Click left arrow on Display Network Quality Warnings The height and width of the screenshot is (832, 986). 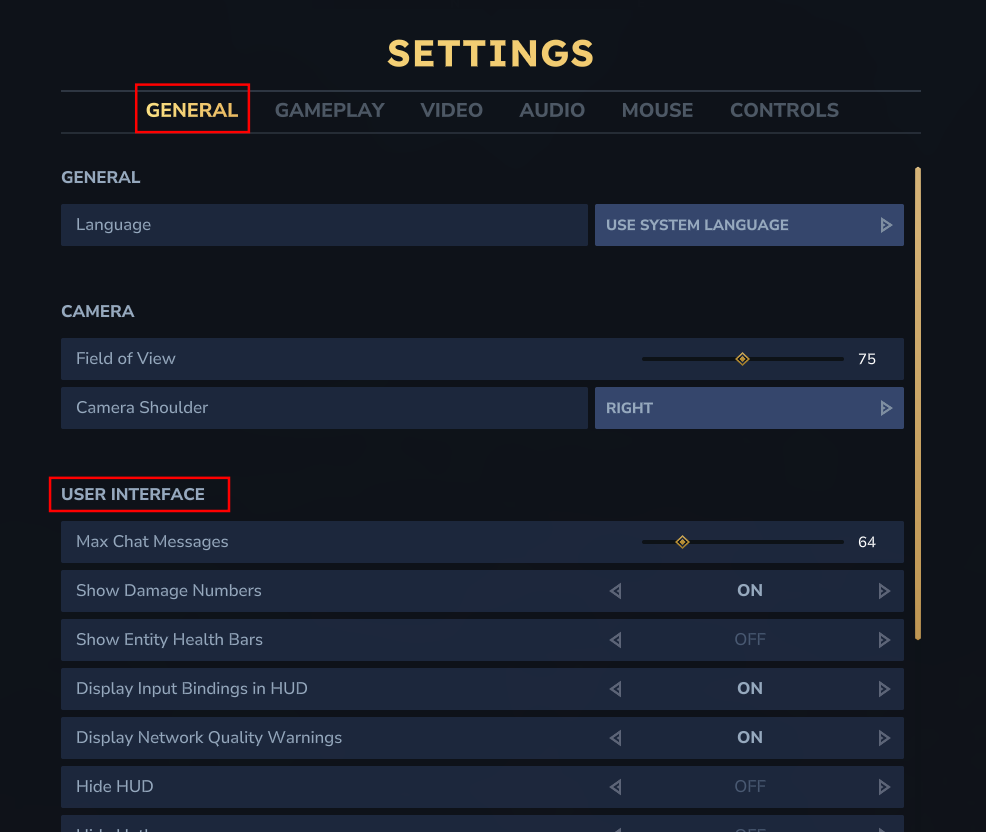click(615, 738)
